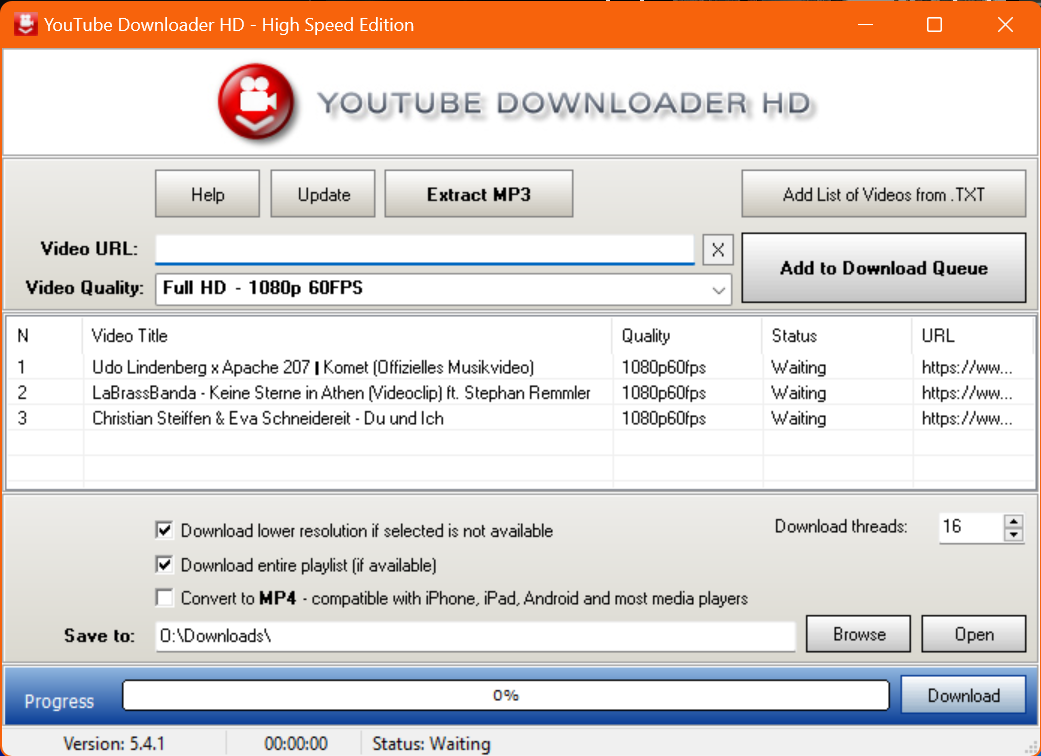Enable Convert to MP4 option

tap(164, 598)
